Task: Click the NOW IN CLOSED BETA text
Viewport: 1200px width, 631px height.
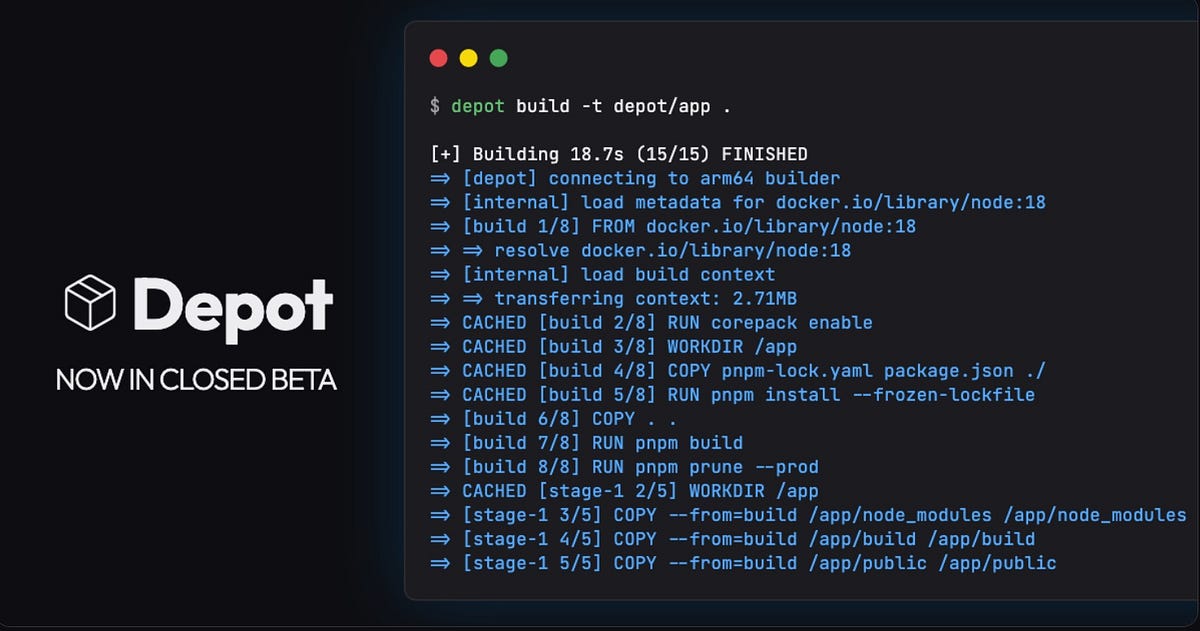Action: coord(196,380)
